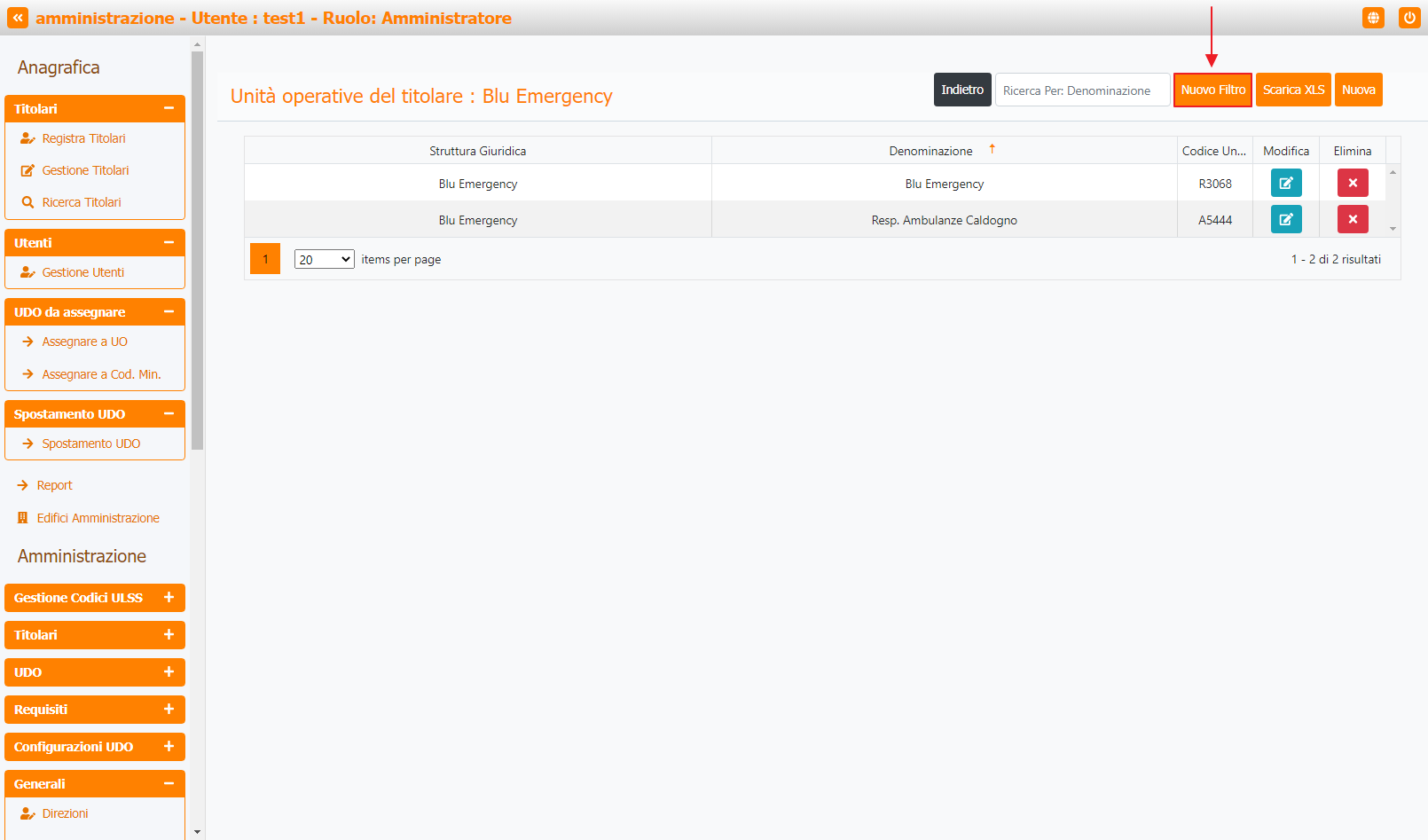This screenshot has height=840, width=1428.
Task: Select page 1 in pagination
Action: [x=265, y=259]
